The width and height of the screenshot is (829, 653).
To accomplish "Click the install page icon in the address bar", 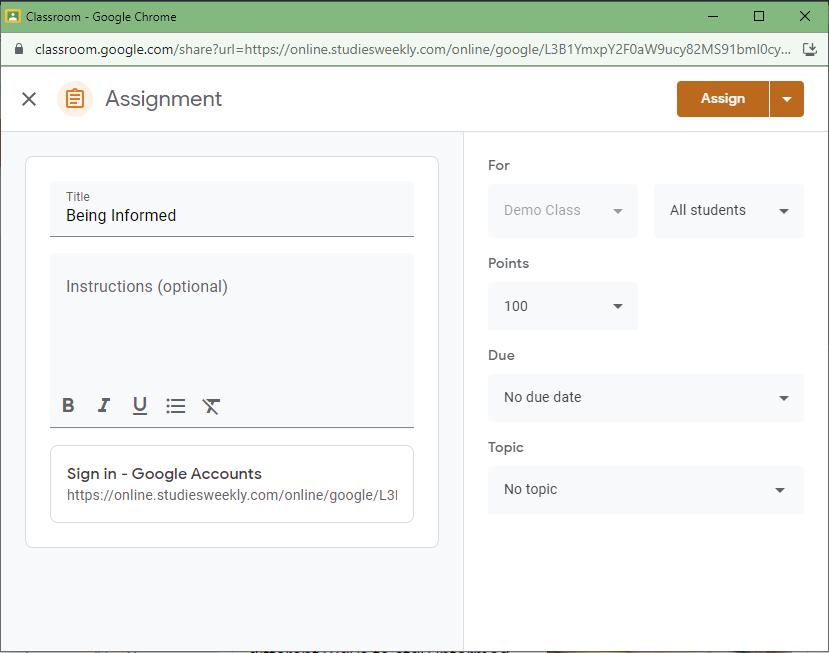I will pos(810,48).
